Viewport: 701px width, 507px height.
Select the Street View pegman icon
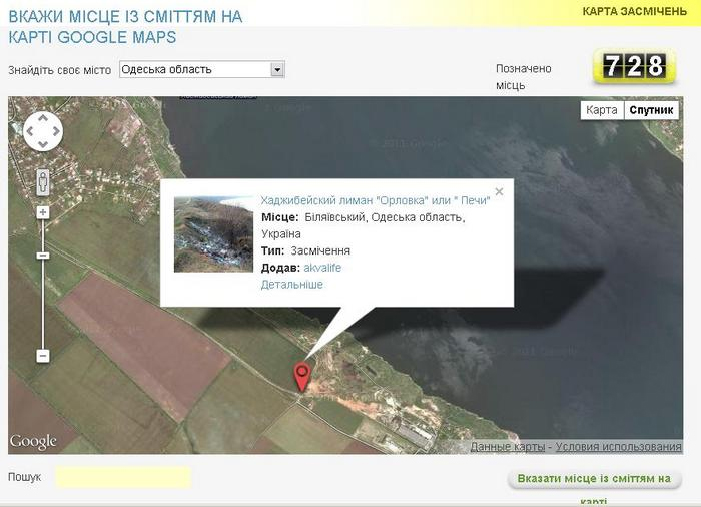coord(42,182)
